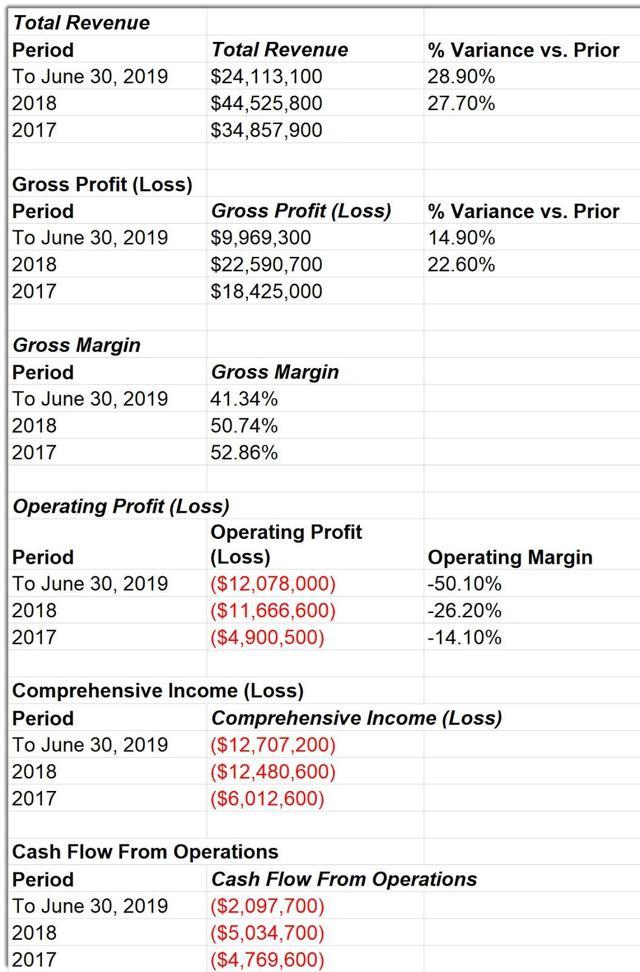The width and height of the screenshot is (640, 972).
Task: Select the Cash Flow From Operations title
Action: (x=145, y=852)
